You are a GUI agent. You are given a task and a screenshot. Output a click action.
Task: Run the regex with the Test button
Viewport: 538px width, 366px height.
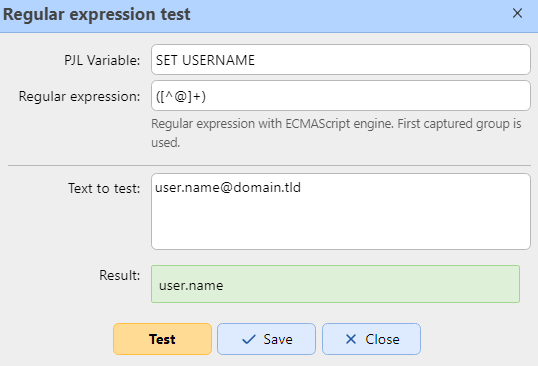[162, 339]
